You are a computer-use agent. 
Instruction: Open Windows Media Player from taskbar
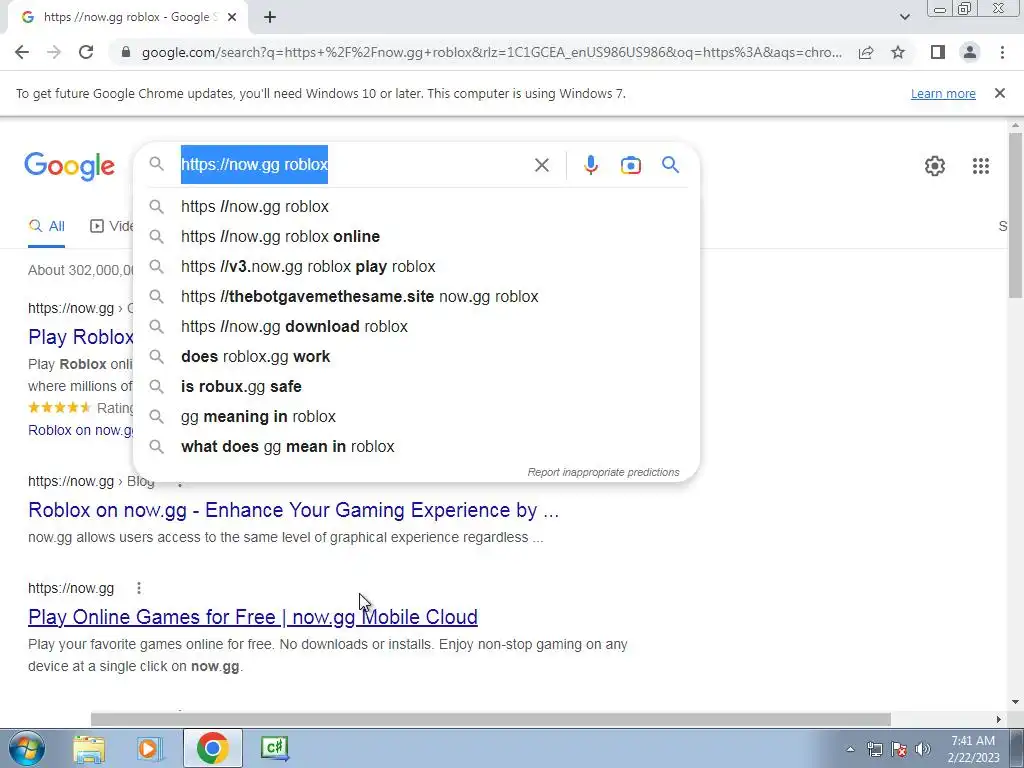tap(148, 748)
